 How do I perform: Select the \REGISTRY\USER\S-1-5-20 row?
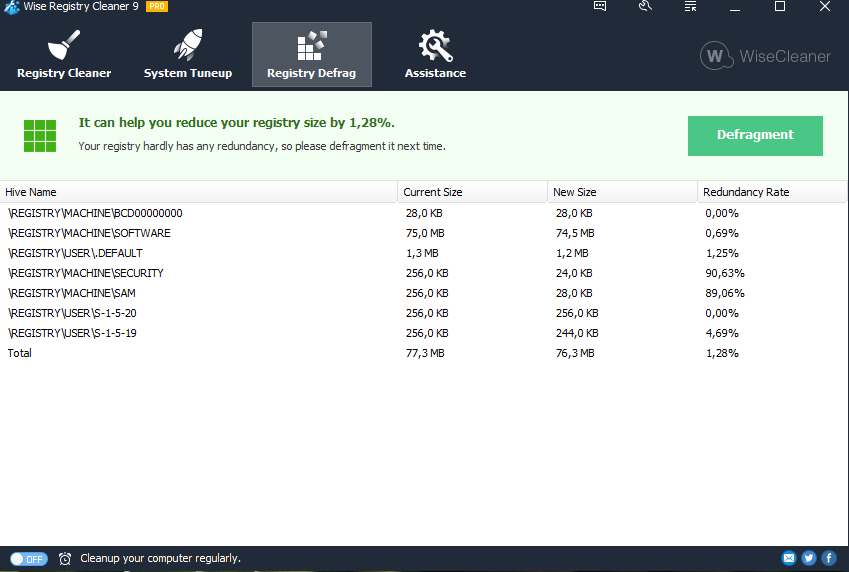[423, 314]
